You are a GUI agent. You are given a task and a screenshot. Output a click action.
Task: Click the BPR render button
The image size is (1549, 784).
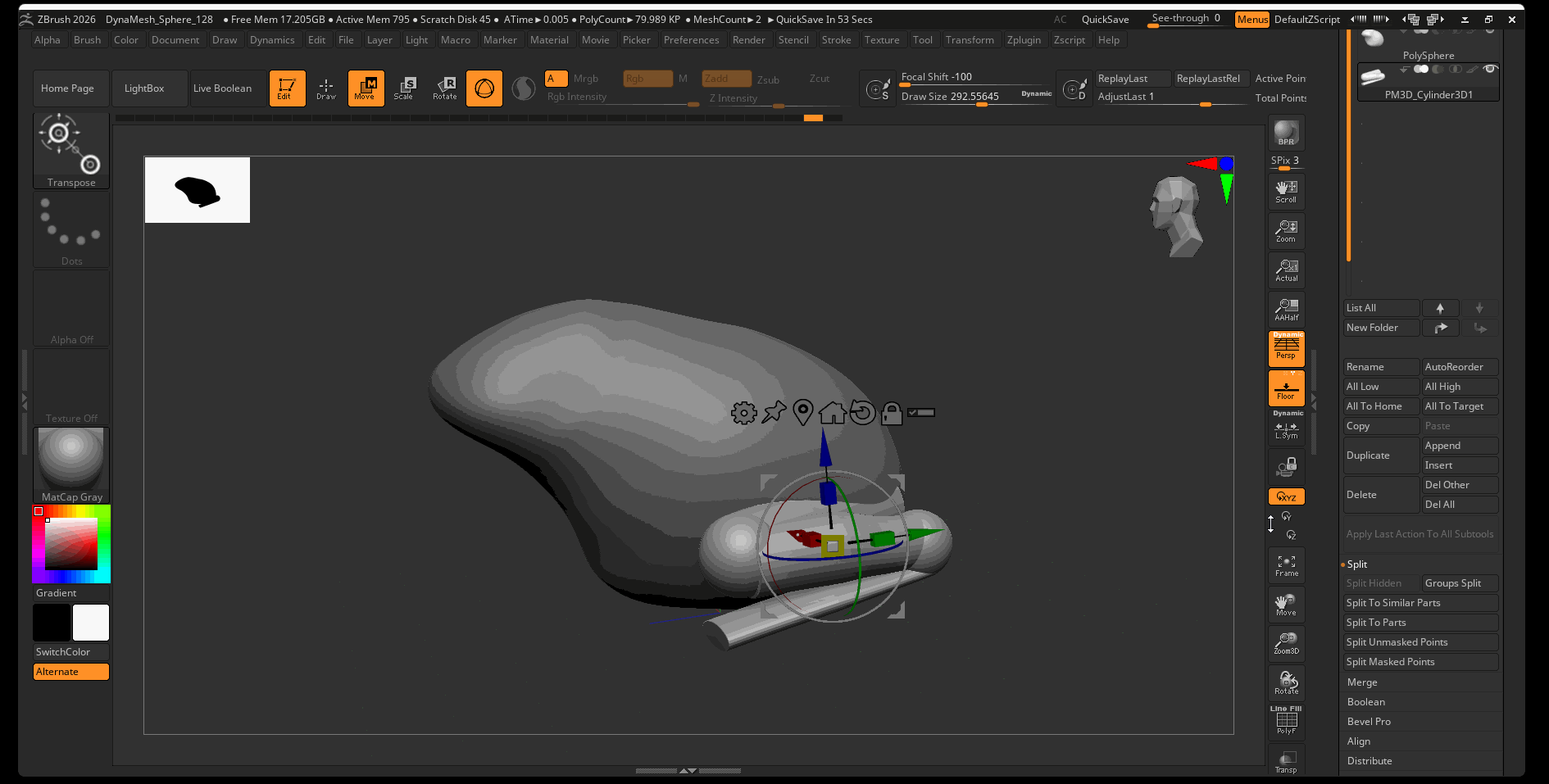click(x=1286, y=133)
